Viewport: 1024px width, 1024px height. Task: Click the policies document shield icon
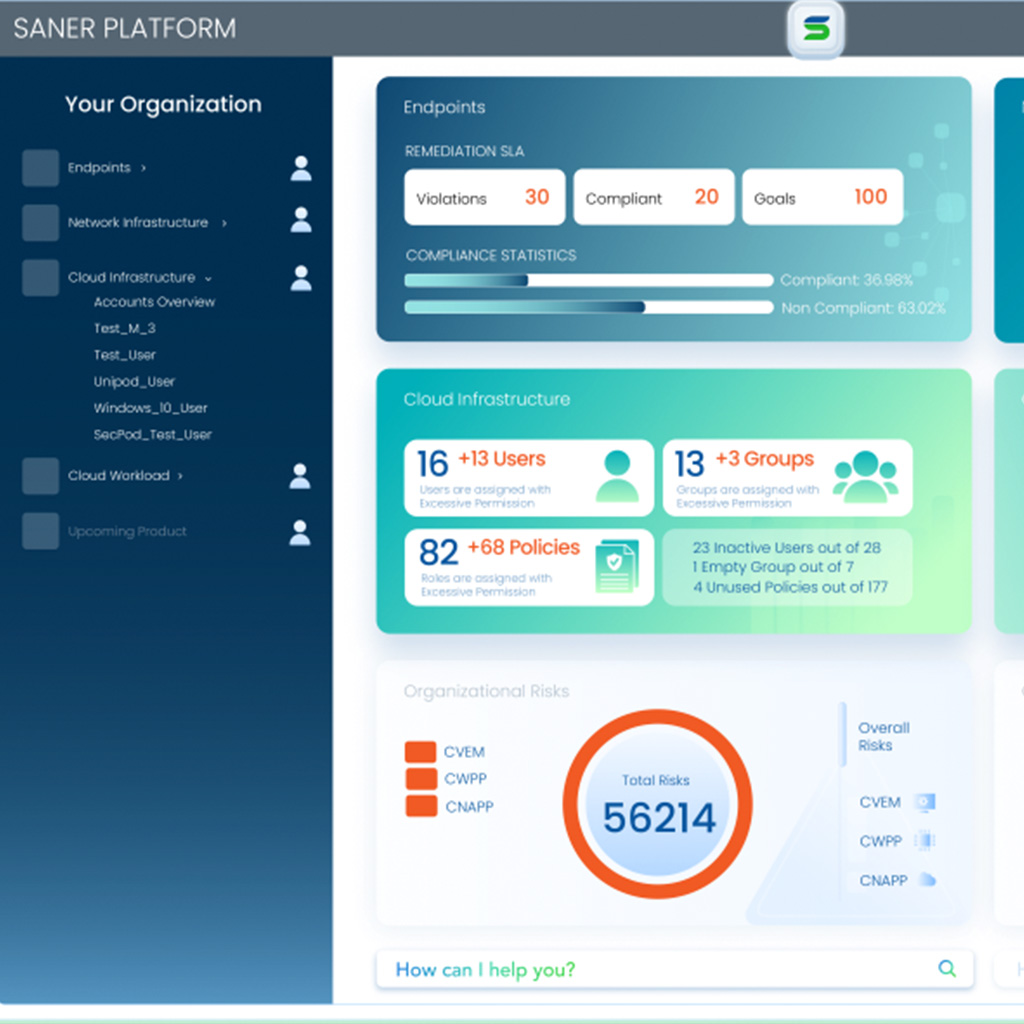pyautogui.click(x=616, y=567)
